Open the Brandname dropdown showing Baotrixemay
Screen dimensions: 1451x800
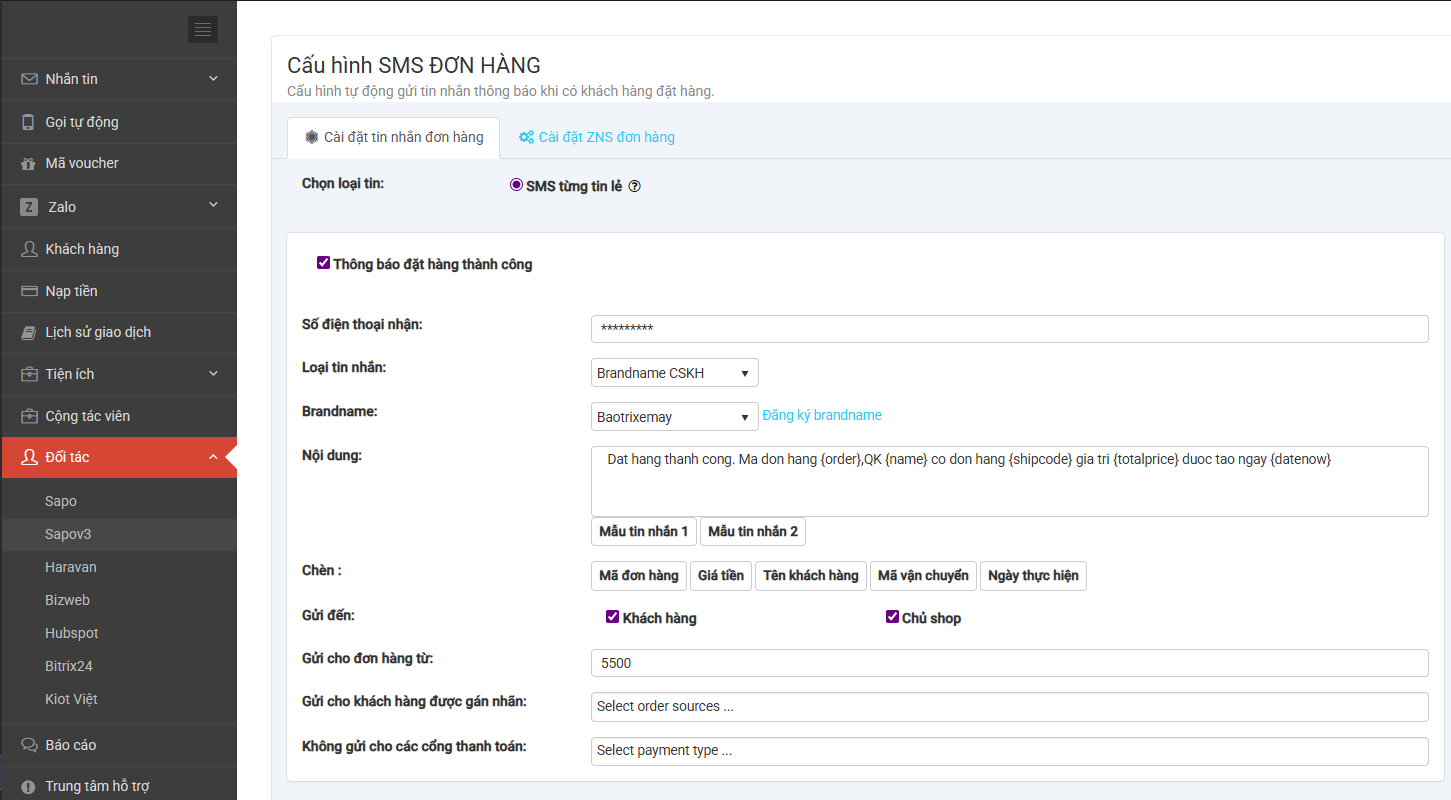click(675, 417)
